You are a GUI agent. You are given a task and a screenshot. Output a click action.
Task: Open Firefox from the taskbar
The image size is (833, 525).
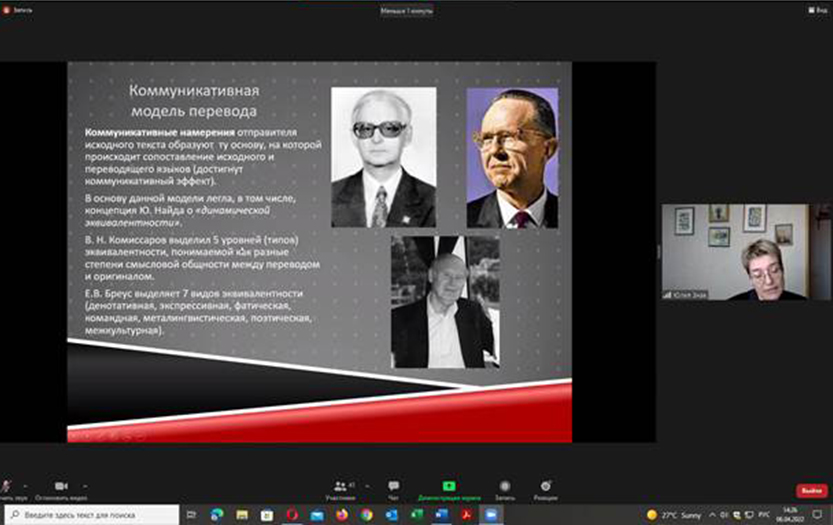pos(342,515)
